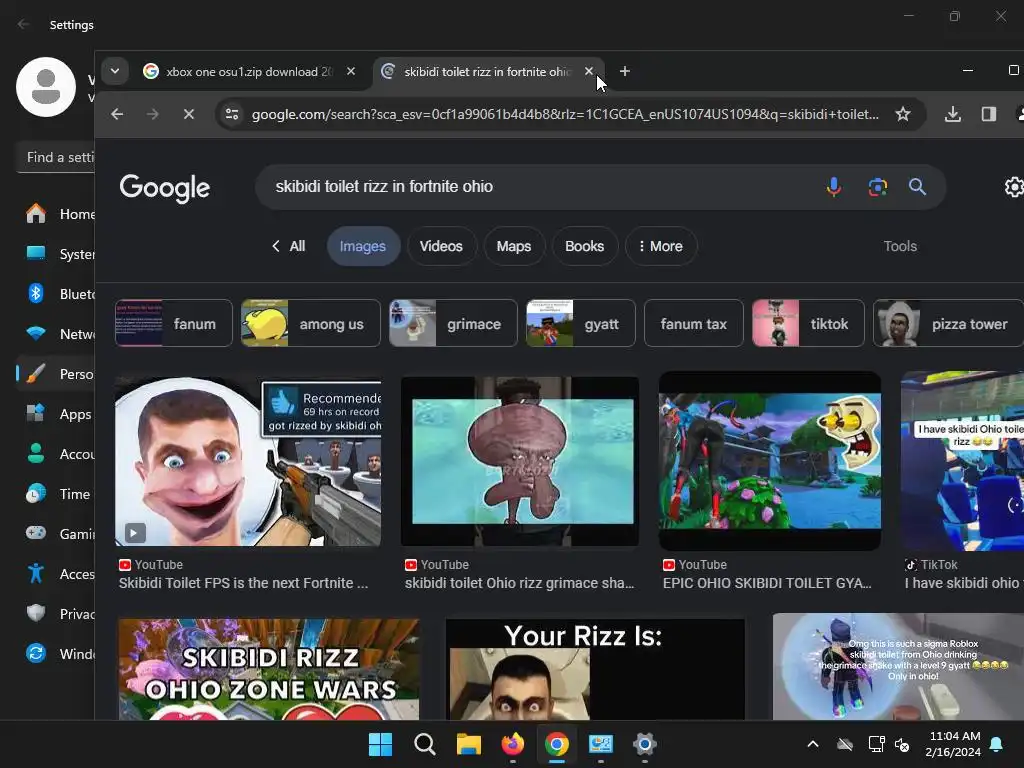
Task: Switch to Maps results
Action: click(x=514, y=246)
